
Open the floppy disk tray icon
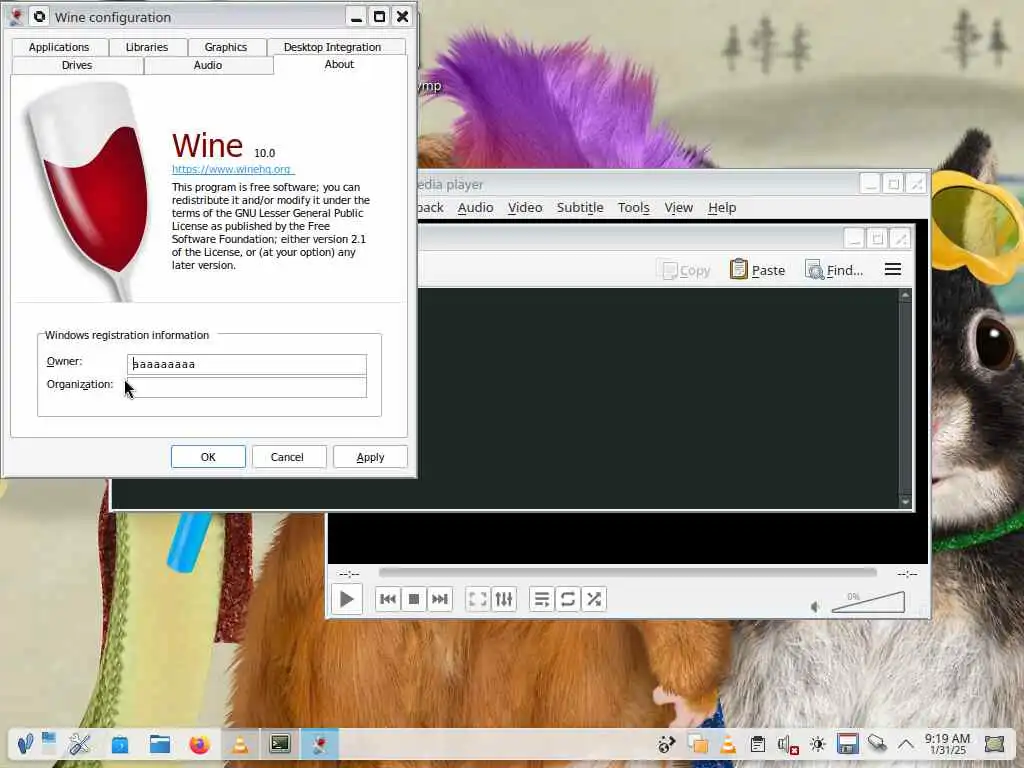click(848, 744)
